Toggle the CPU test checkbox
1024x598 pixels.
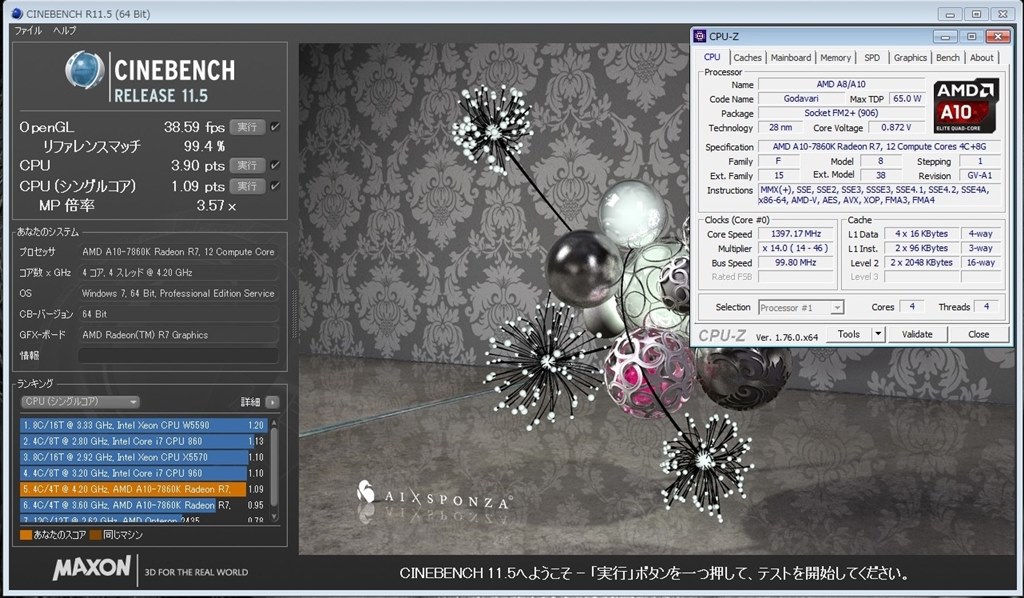click(275, 165)
